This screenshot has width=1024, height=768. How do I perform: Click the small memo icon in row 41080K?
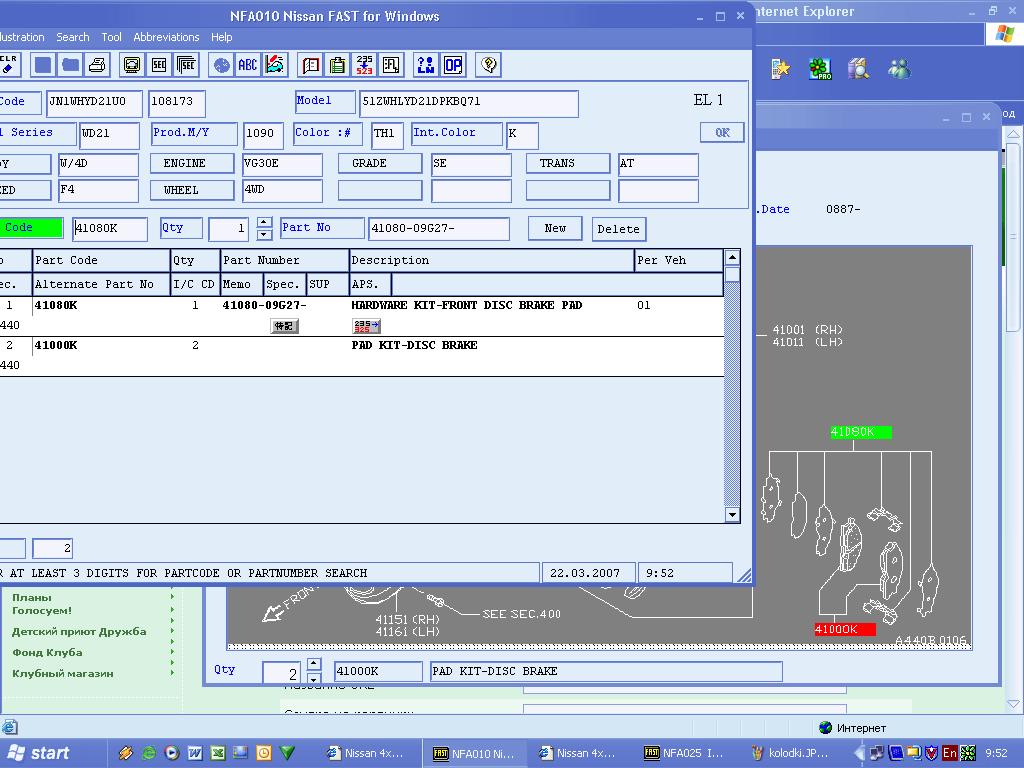tap(284, 326)
